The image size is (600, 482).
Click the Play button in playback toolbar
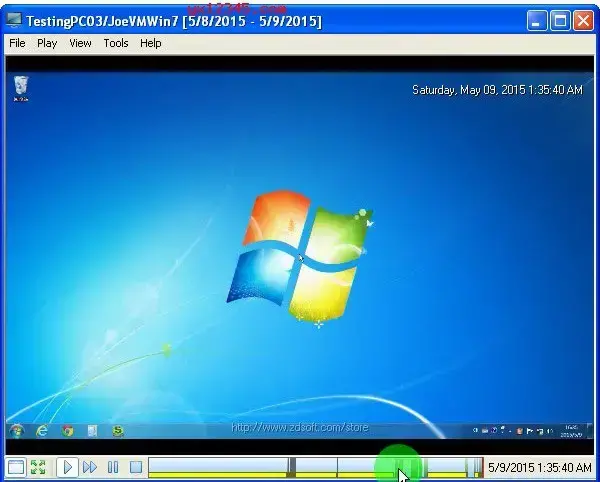point(68,467)
